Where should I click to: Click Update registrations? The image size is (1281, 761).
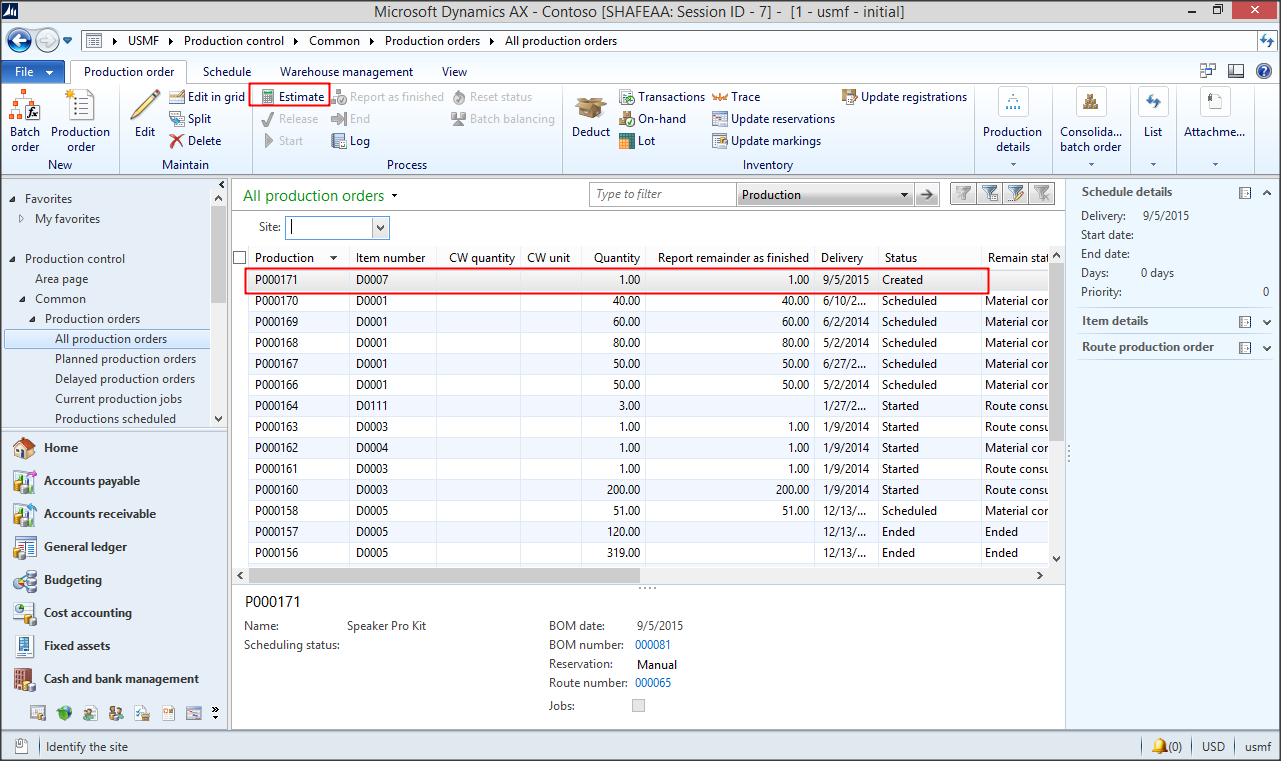pyautogui.click(x=905, y=97)
